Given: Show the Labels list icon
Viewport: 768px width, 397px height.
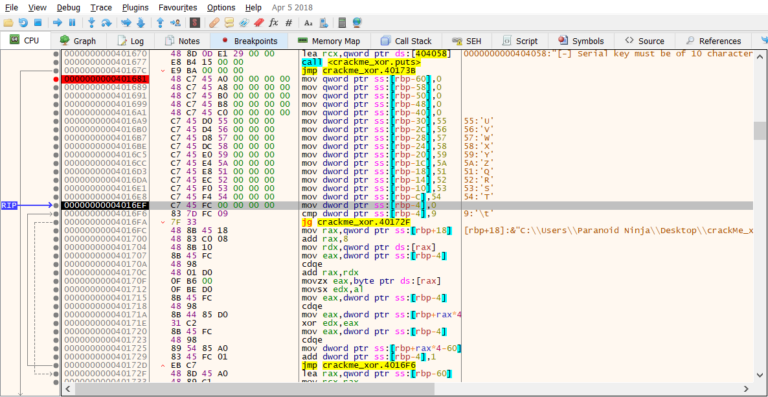Looking at the screenshot, I should coord(244,23).
